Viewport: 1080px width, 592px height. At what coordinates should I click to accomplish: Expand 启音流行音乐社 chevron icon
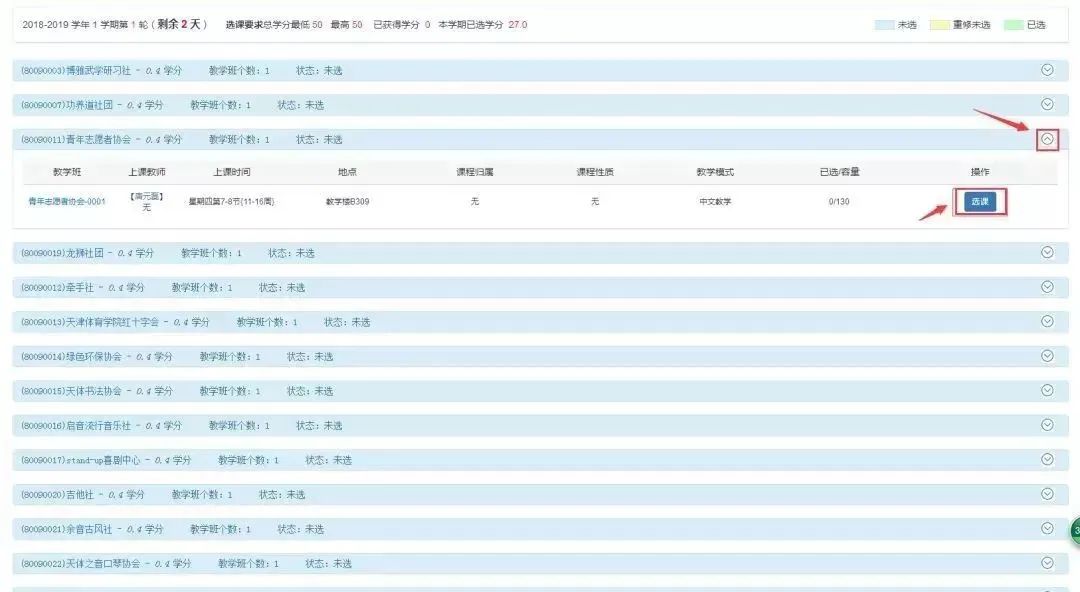click(1047, 425)
